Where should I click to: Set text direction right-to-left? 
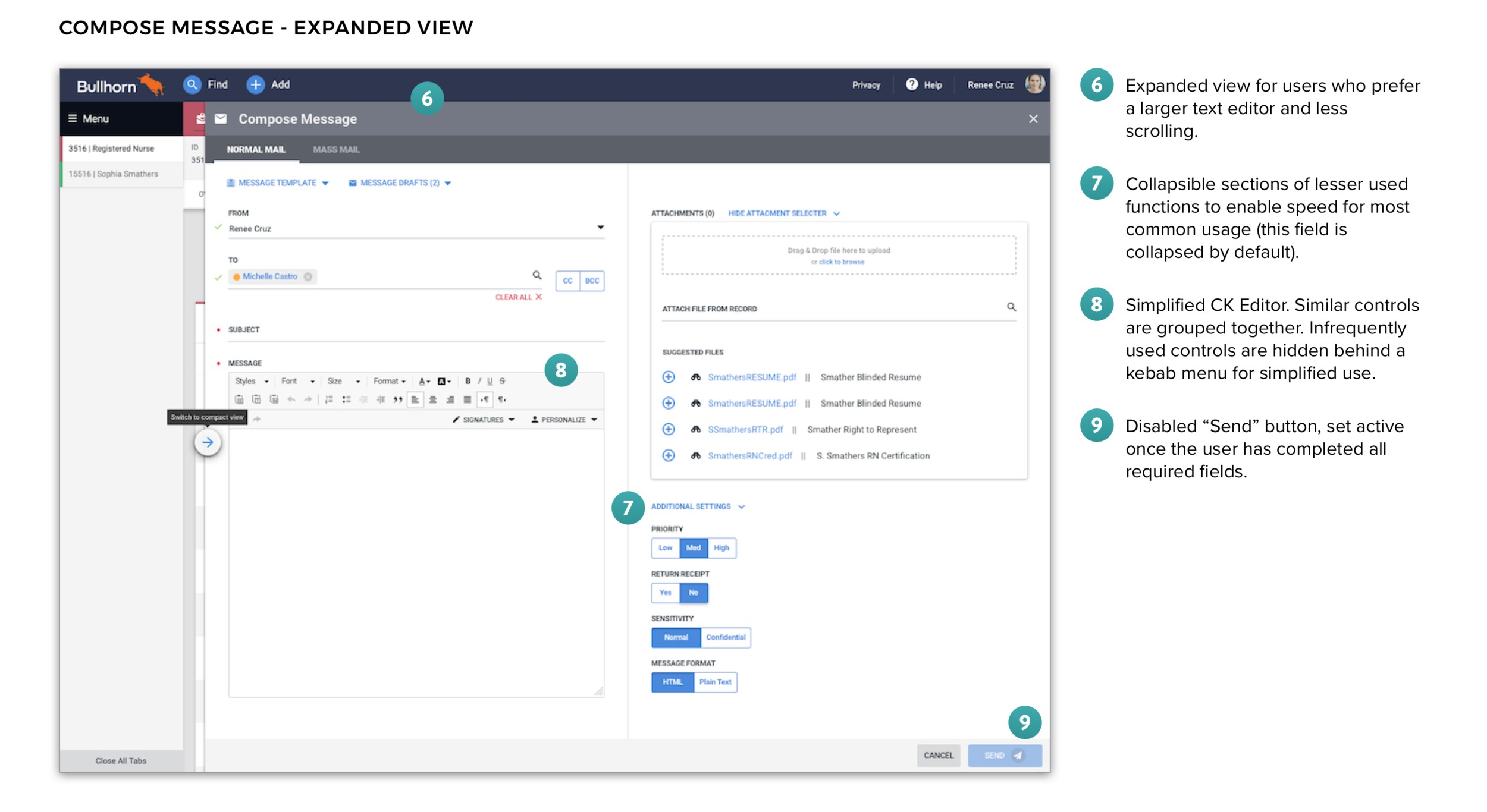(502, 399)
